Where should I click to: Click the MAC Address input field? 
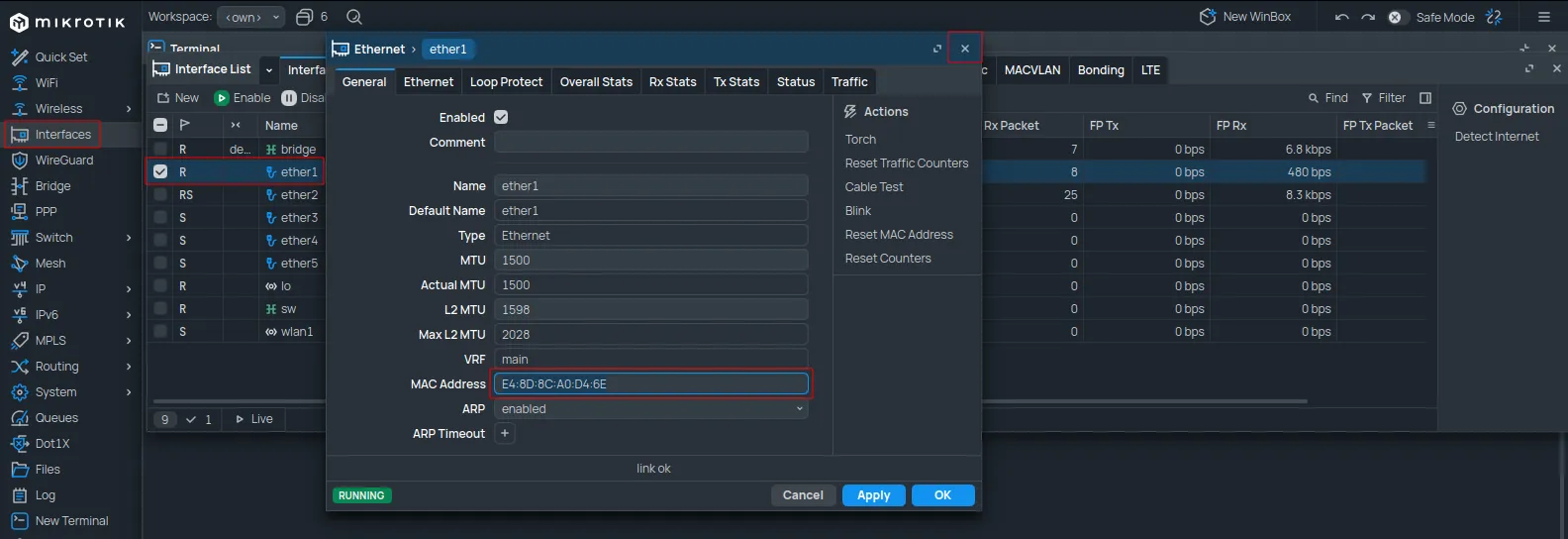(x=650, y=384)
